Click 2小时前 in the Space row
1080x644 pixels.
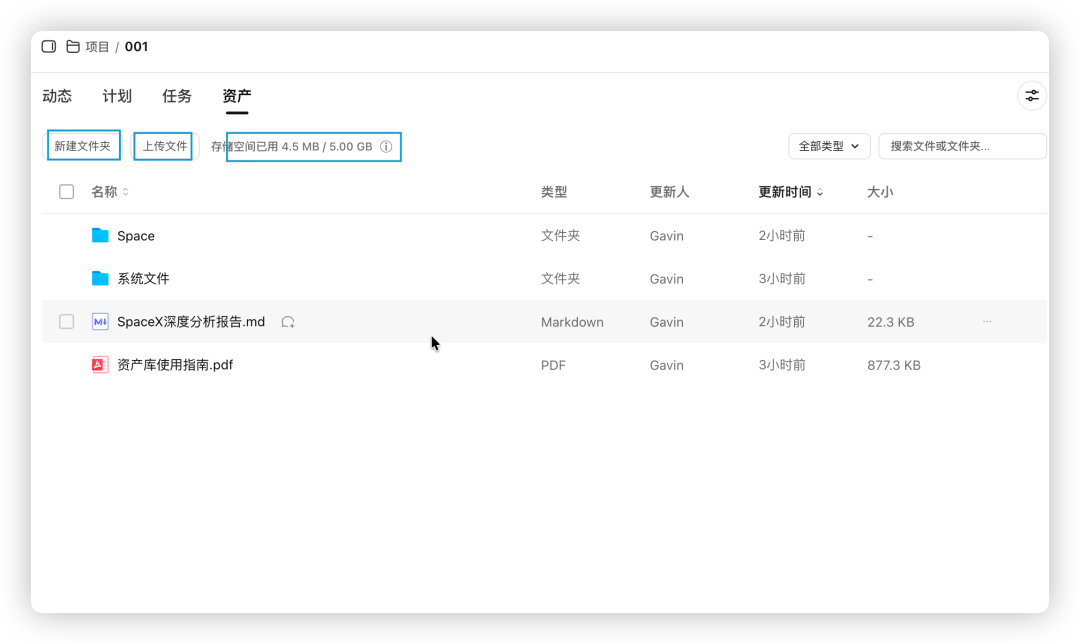coord(782,236)
